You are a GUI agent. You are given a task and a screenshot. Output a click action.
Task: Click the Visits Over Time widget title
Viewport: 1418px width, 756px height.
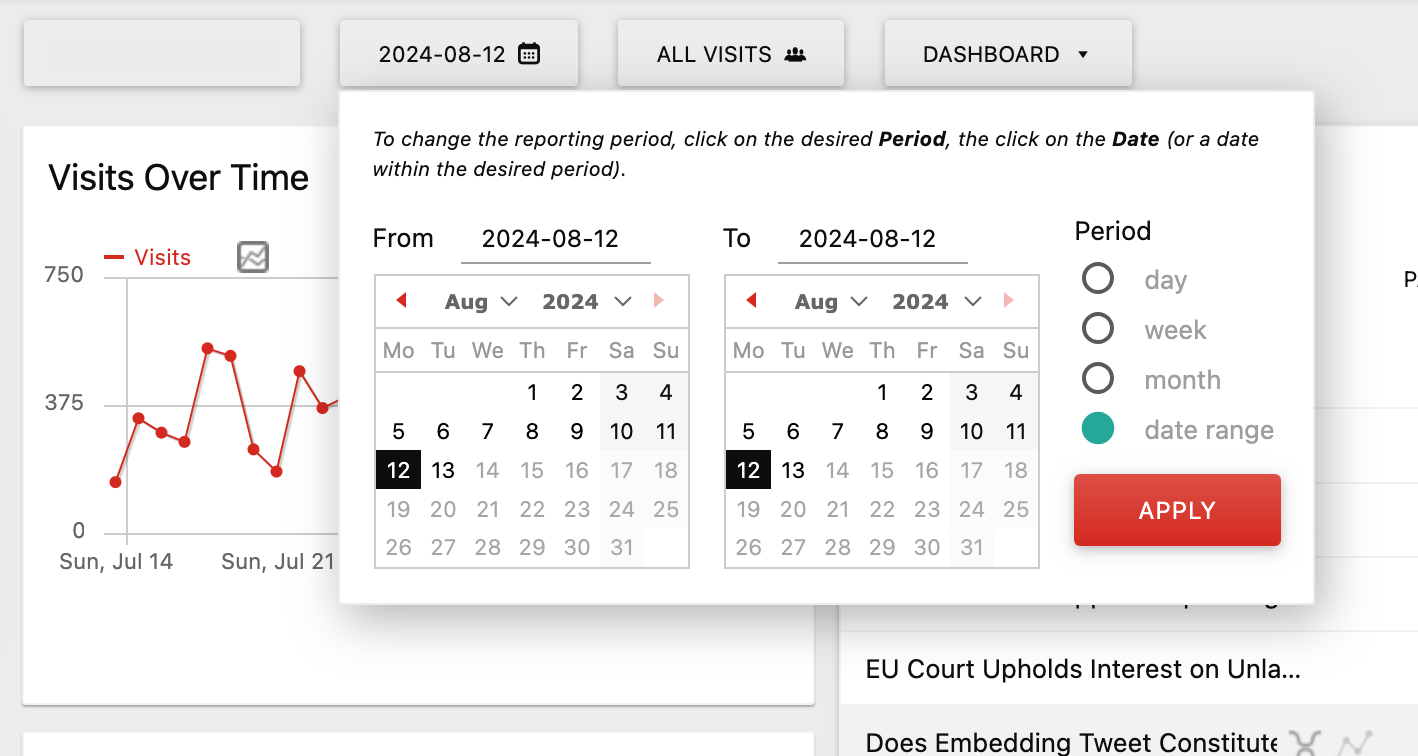click(x=179, y=178)
